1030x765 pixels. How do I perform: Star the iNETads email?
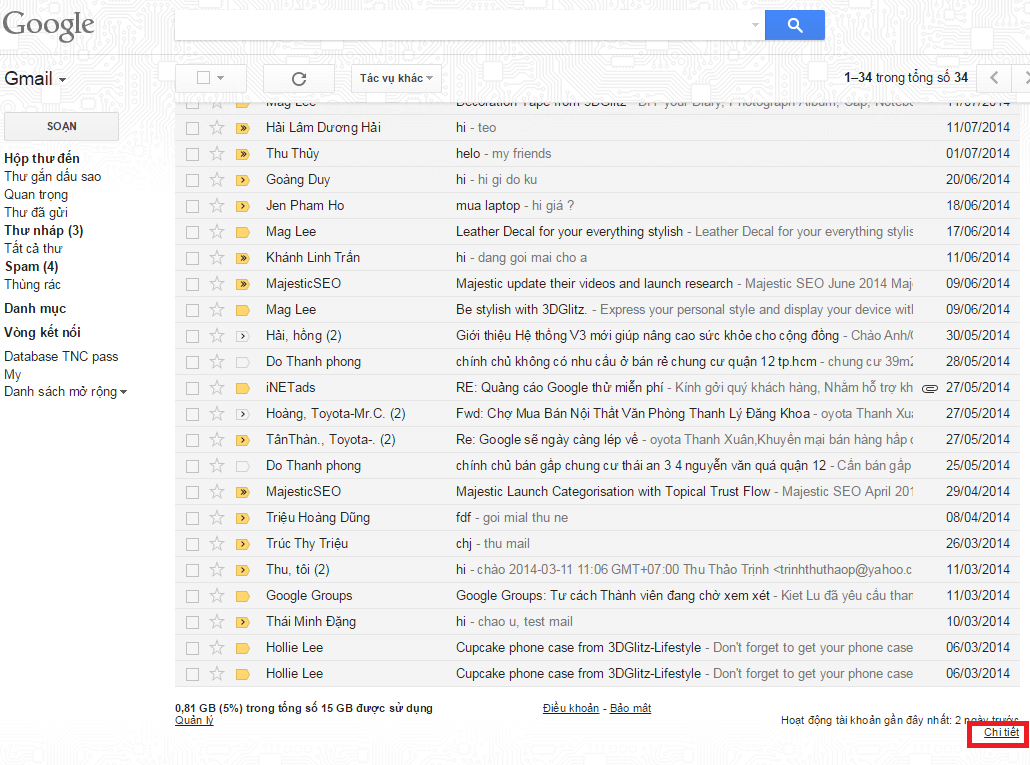(x=217, y=387)
